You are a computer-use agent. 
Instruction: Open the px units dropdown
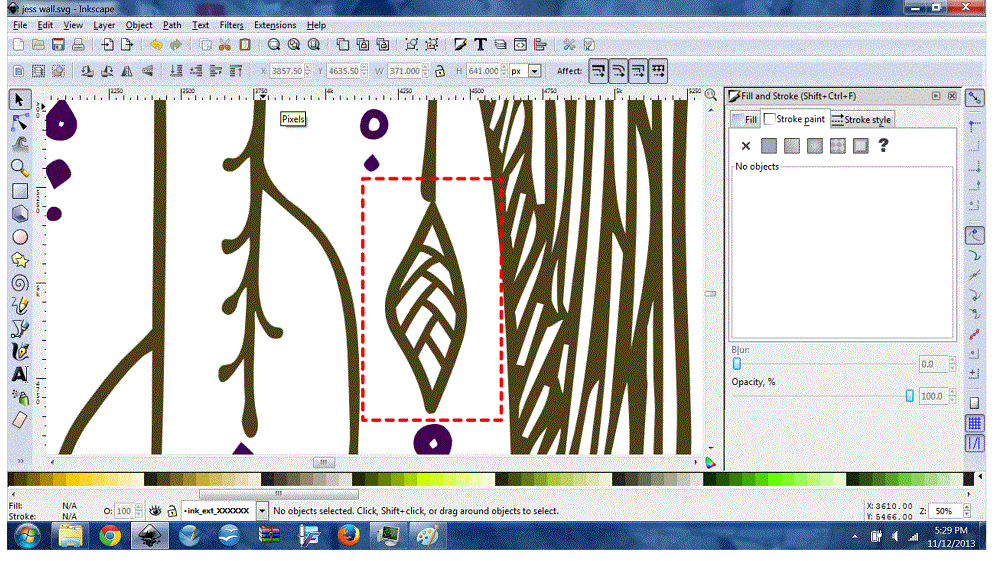click(x=534, y=71)
